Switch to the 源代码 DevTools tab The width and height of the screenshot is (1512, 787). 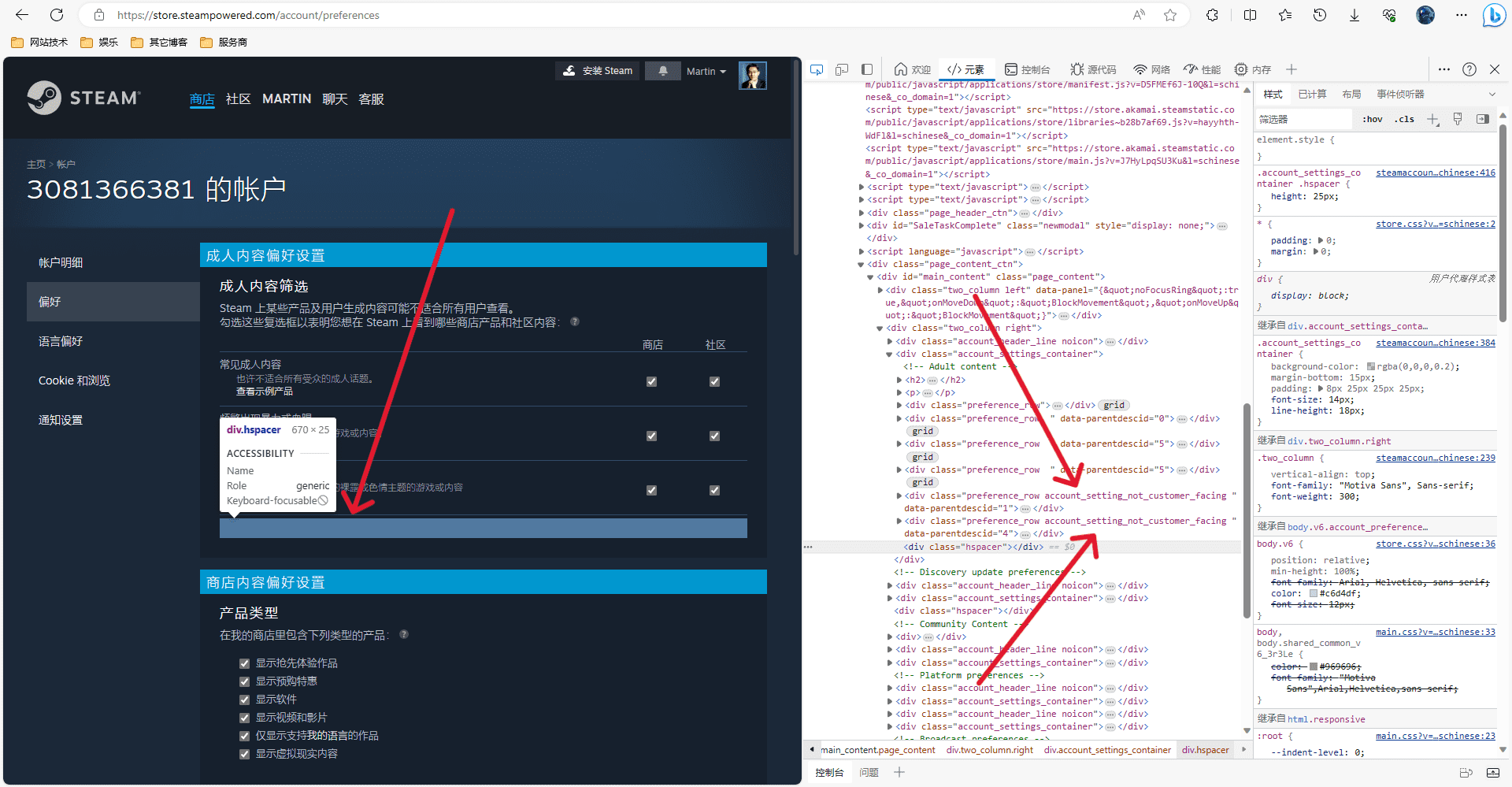(x=1093, y=69)
